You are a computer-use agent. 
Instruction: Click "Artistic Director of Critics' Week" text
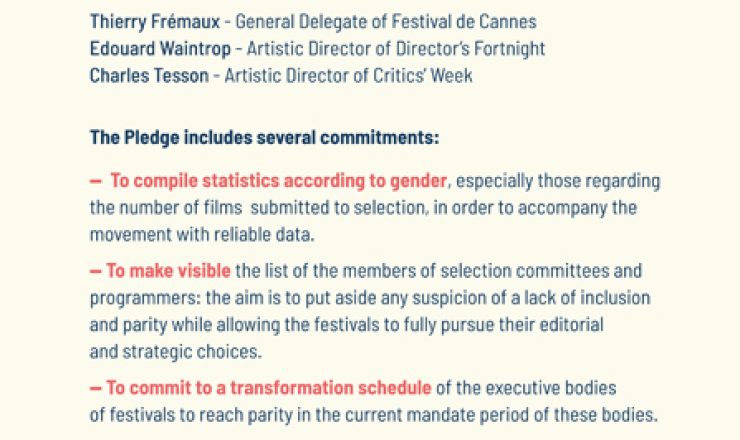(x=350, y=74)
